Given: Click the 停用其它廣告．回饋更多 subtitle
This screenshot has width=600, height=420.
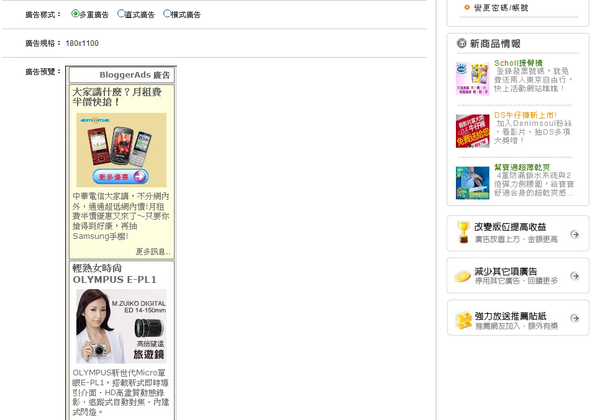Looking at the screenshot, I should pyautogui.click(x=516, y=281).
